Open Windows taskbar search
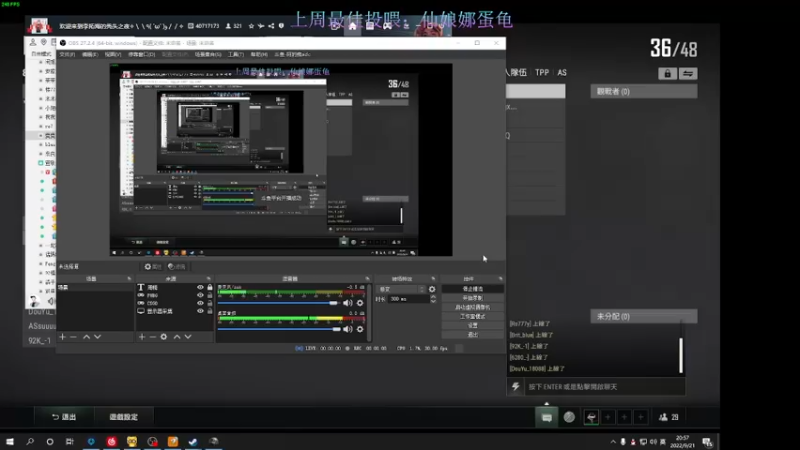Screen dimensions: 800x450 [x=30, y=442]
